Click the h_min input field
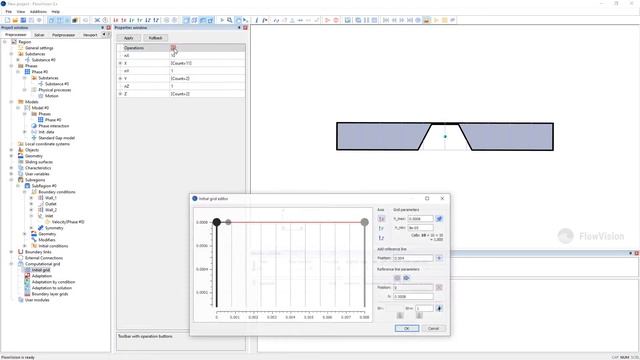This screenshot has height=360, width=640. [x=420, y=228]
